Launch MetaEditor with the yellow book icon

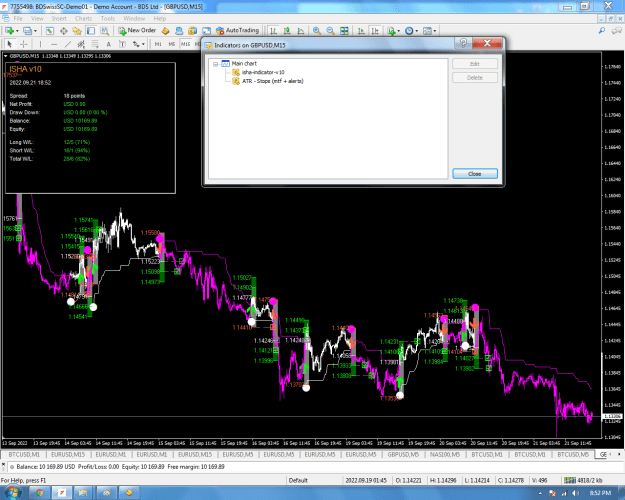tap(165, 31)
